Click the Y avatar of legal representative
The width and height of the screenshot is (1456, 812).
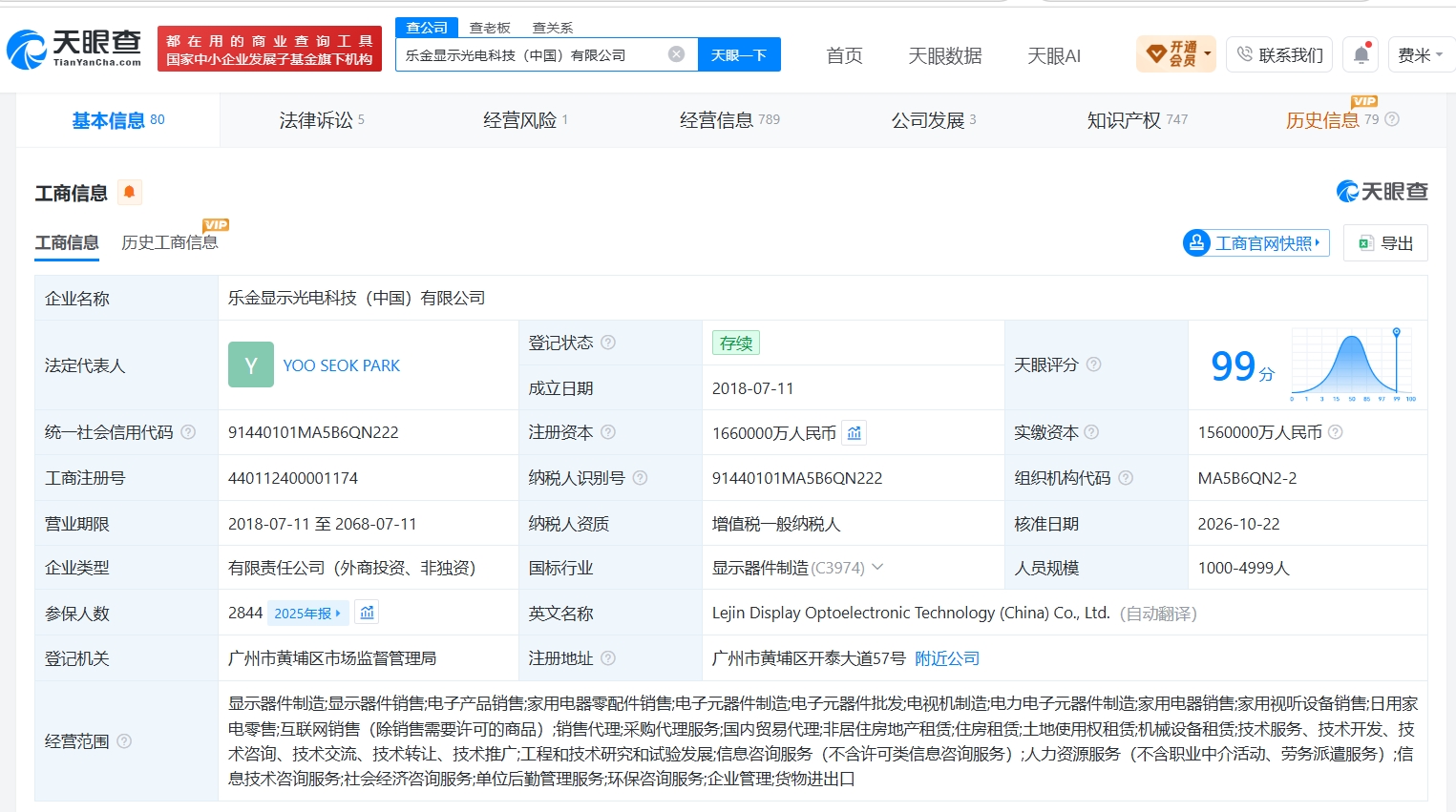pyautogui.click(x=251, y=364)
